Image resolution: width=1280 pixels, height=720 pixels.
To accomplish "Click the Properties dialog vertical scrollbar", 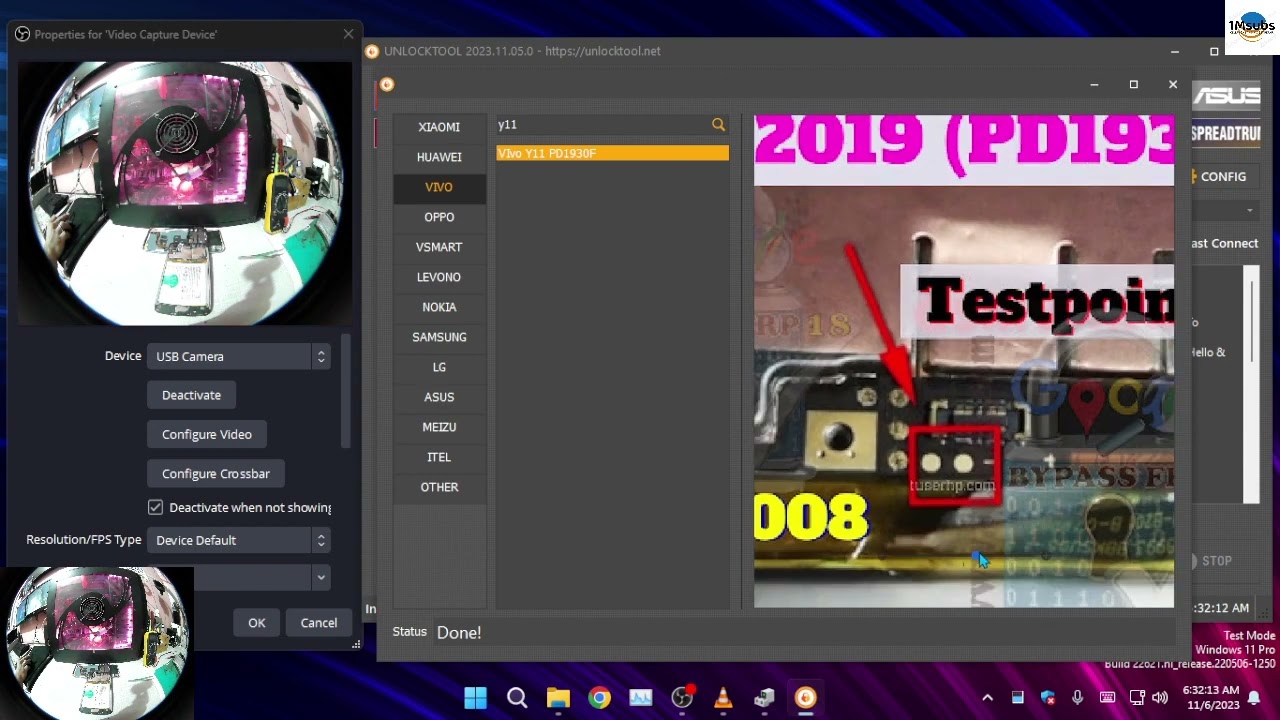I will point(347,391).
